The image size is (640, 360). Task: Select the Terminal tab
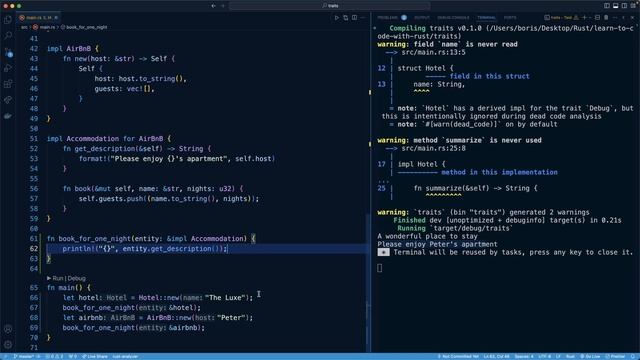click(x=486, y=18)
